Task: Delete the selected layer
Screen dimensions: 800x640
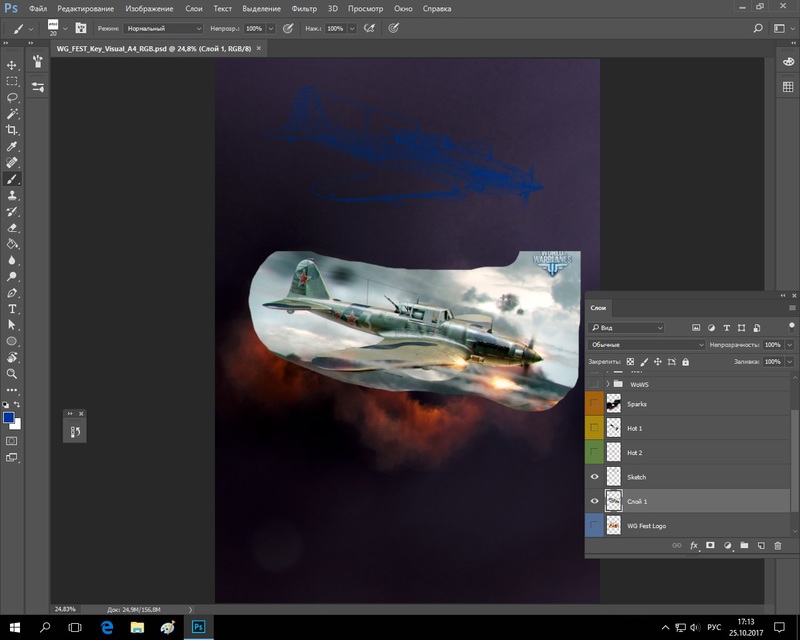Action: (x=778, y=546)
